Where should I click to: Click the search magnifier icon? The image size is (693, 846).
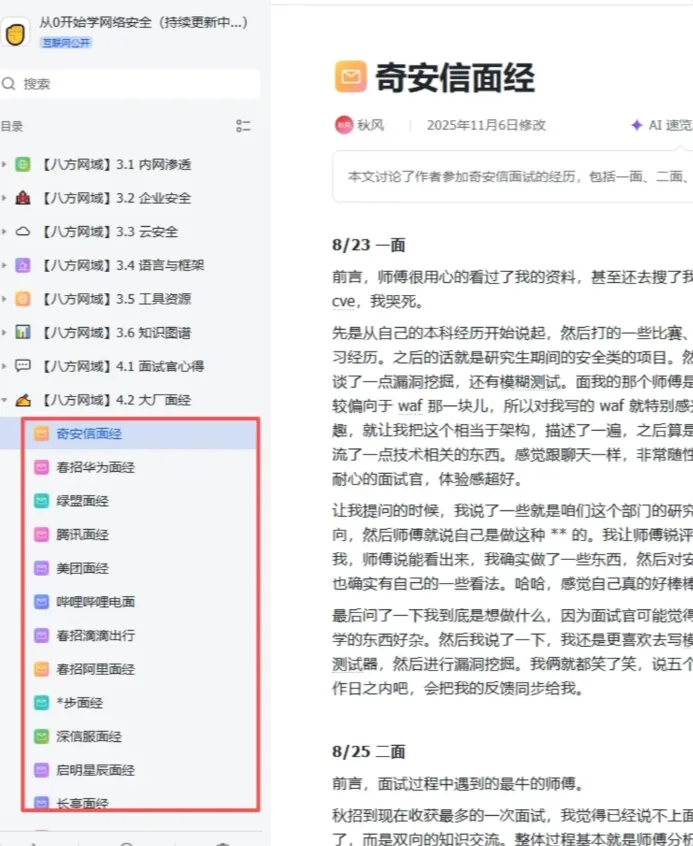tap(9, 84)
